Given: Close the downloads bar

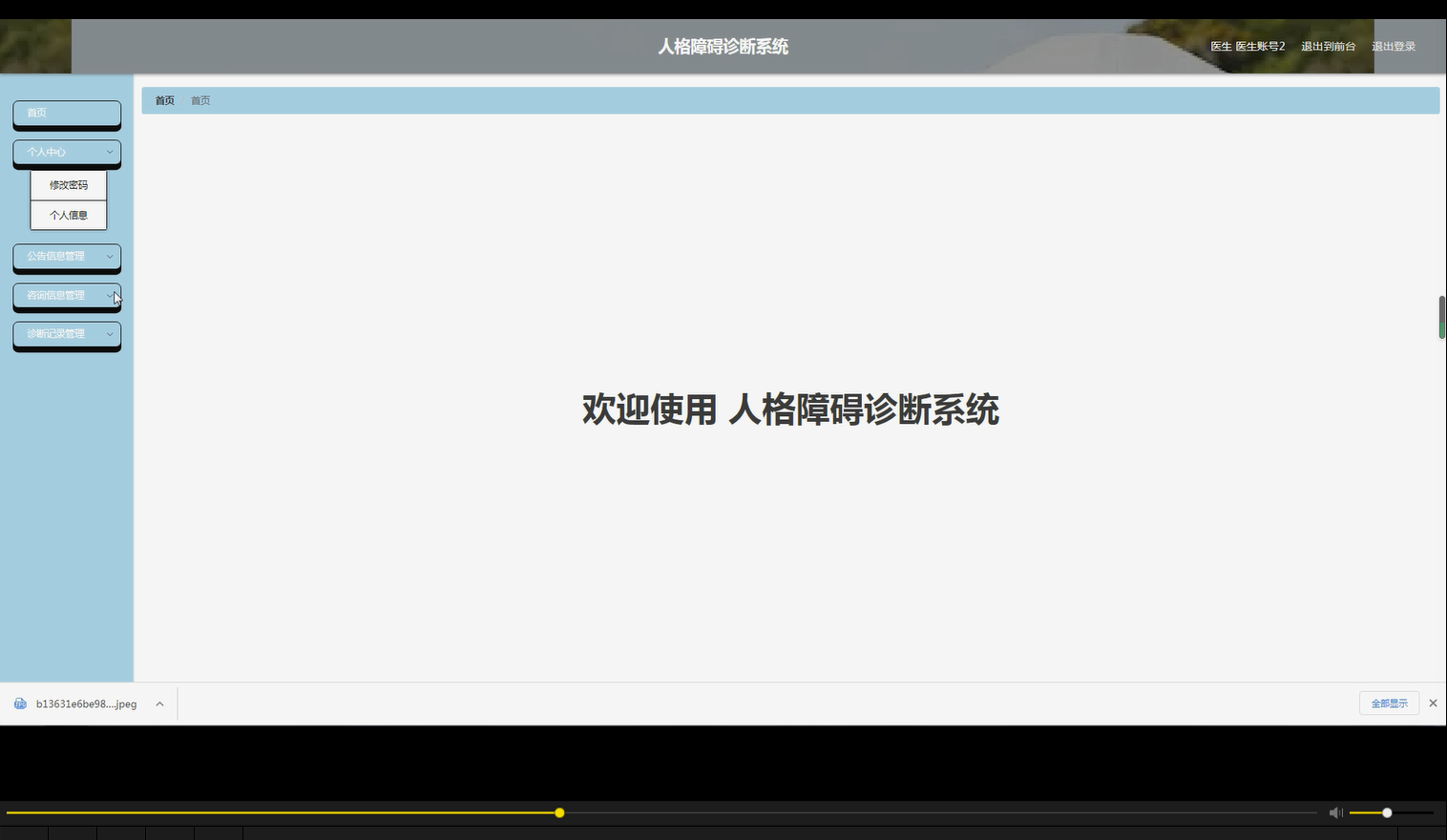Looking at the screenshot, I should [x=1433, y=703].
